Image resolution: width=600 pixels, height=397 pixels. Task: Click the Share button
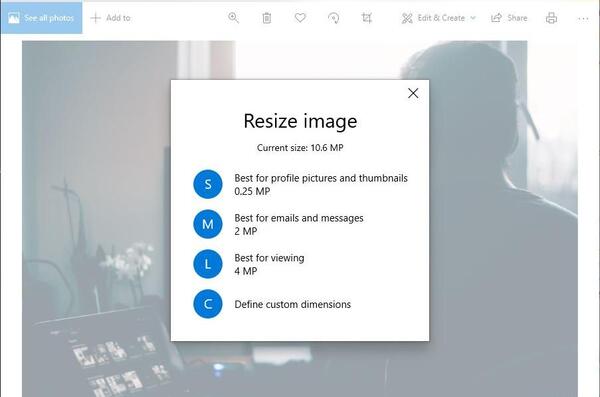point(509,18)
